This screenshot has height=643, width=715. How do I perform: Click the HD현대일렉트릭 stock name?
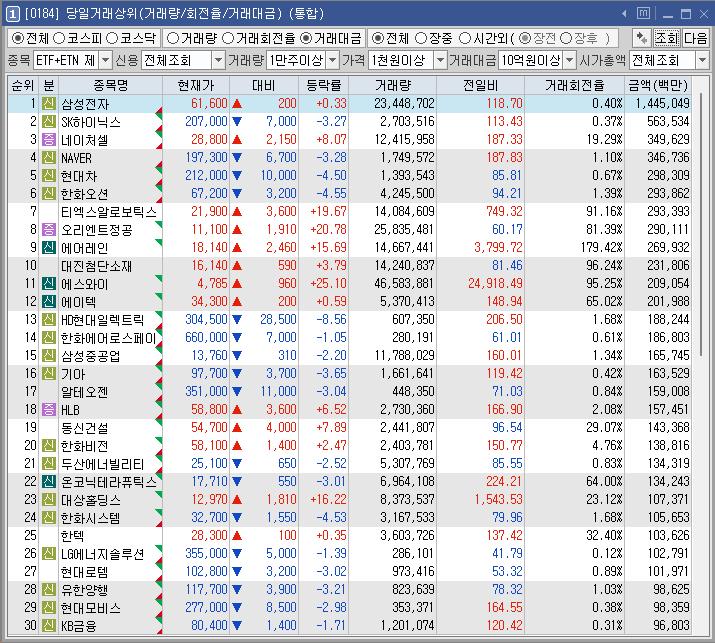click(x=103, y=320)
